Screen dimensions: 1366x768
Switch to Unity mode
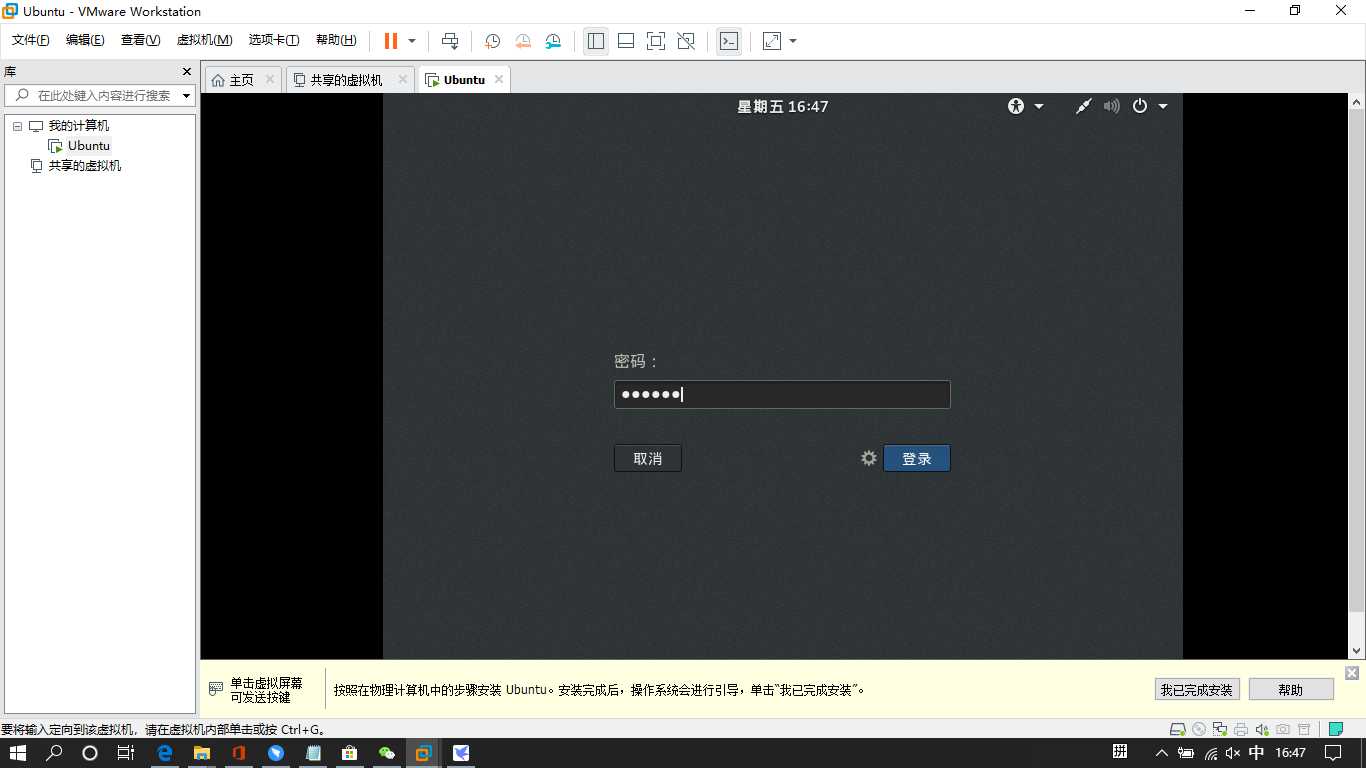pyautogui.click(x=686, y=41)
